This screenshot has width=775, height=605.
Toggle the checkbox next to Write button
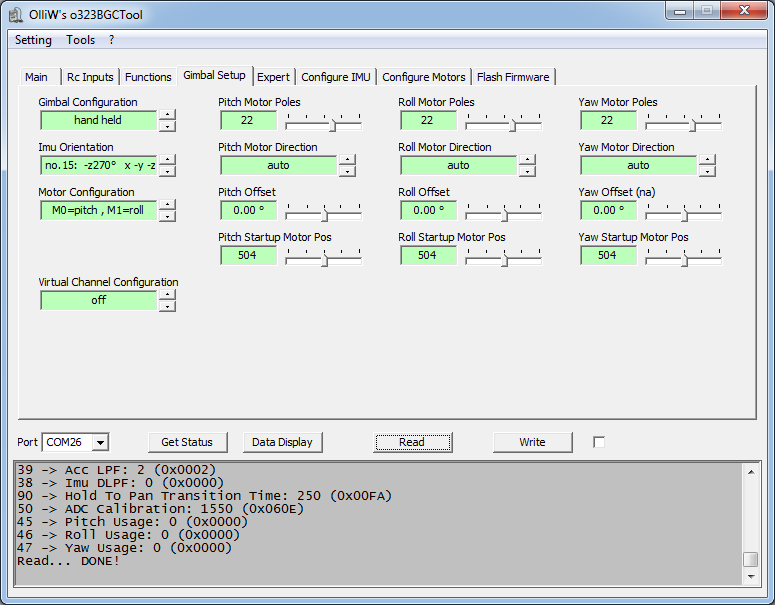(599, 442)
